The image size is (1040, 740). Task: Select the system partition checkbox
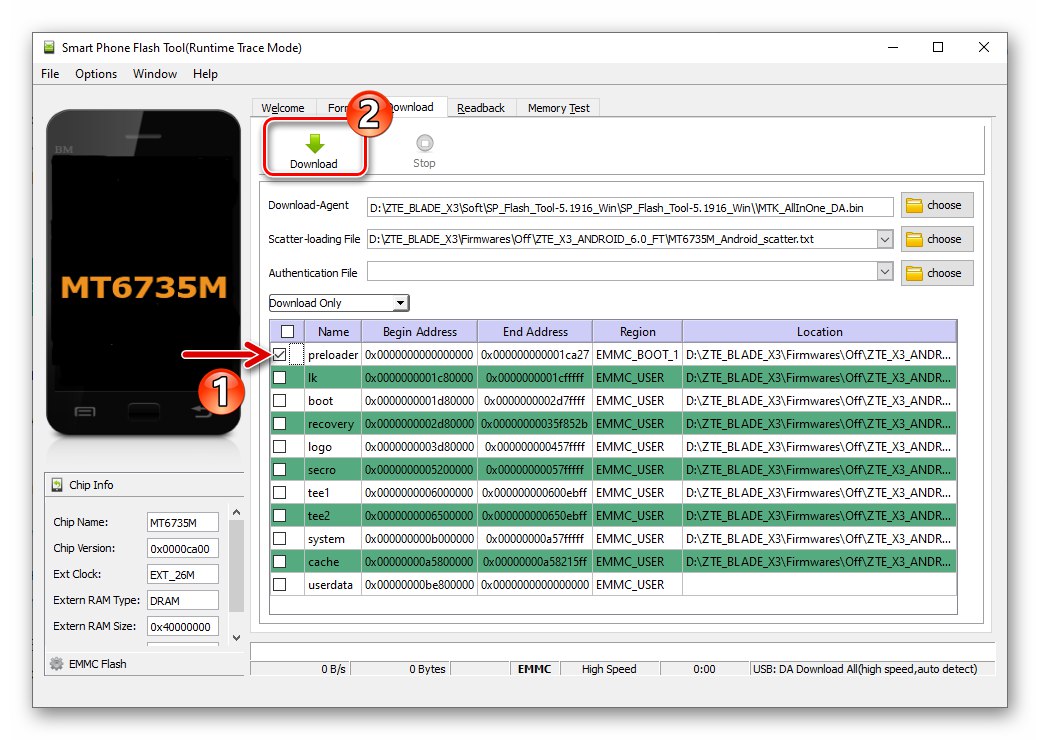coord(280,538)
